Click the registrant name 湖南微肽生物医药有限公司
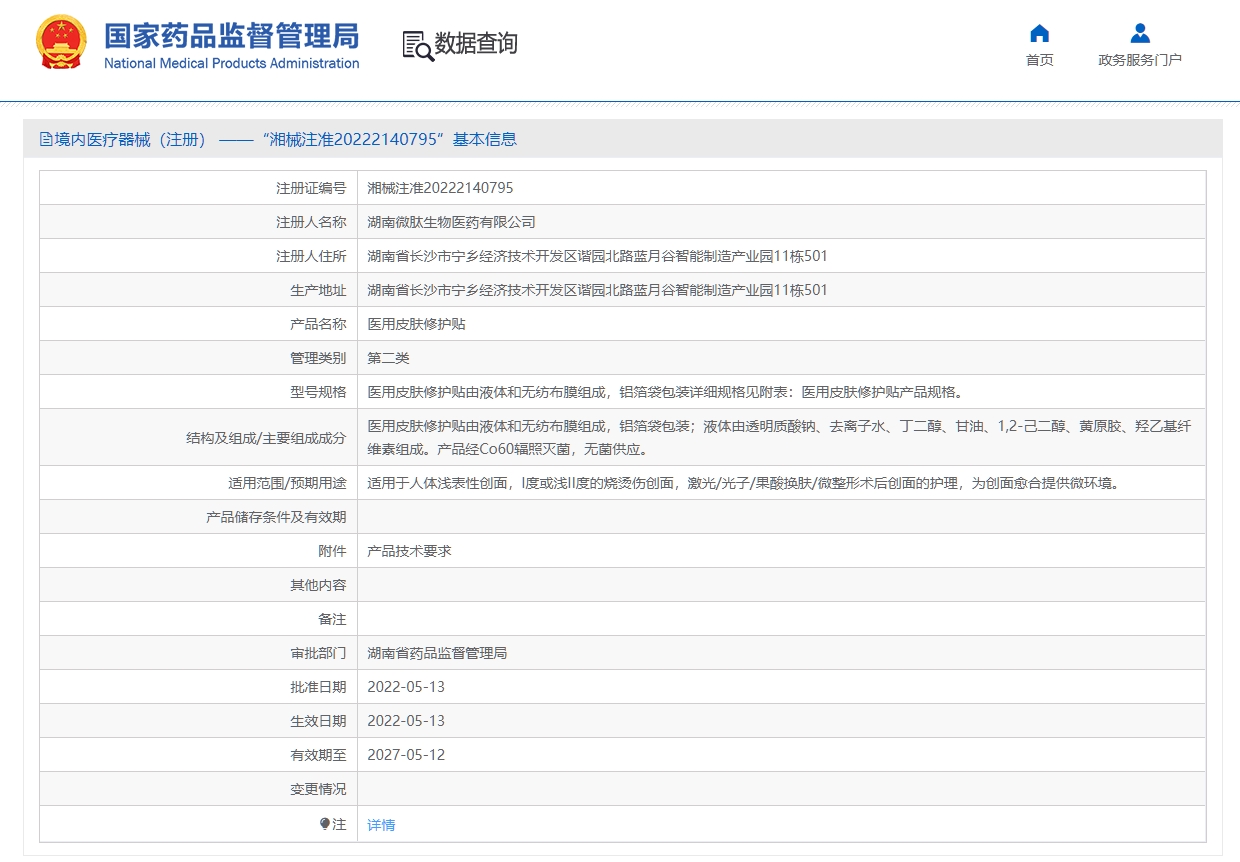This screenshot has height=862, width=1240. [x=451, y=222]
